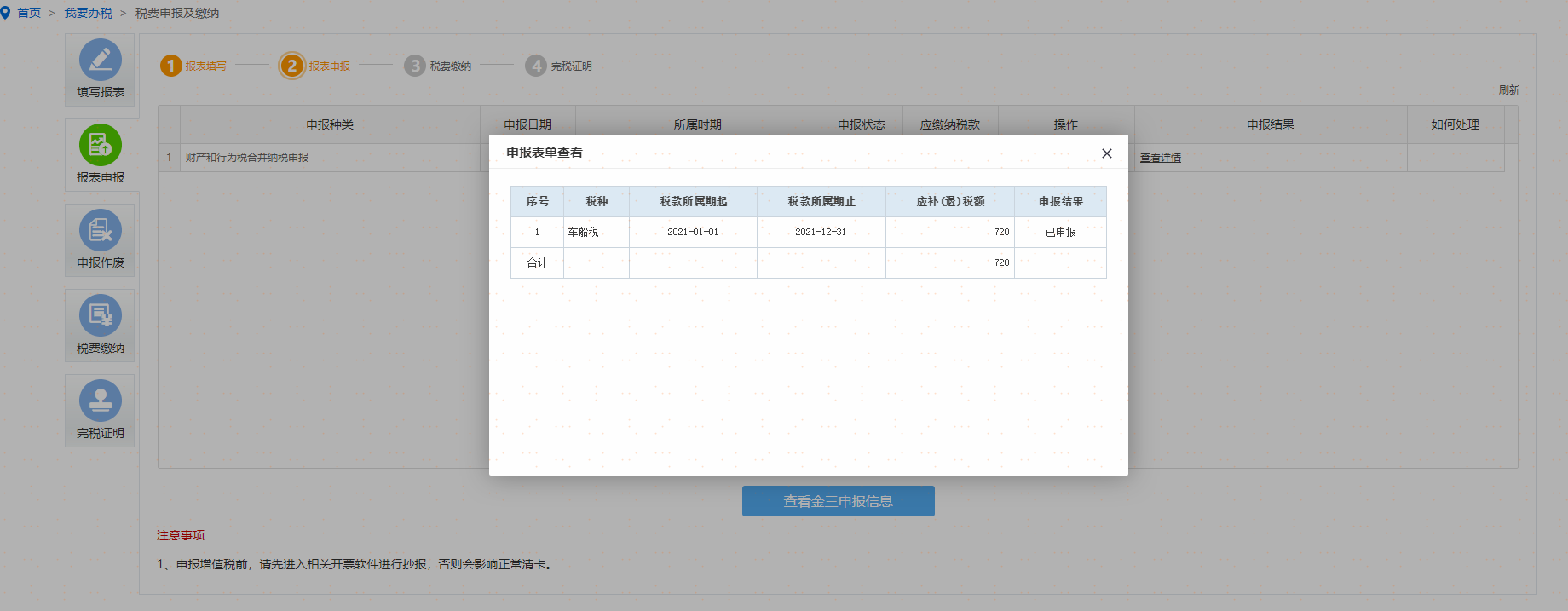Click the location pin icon in breadcrumb

6,13
